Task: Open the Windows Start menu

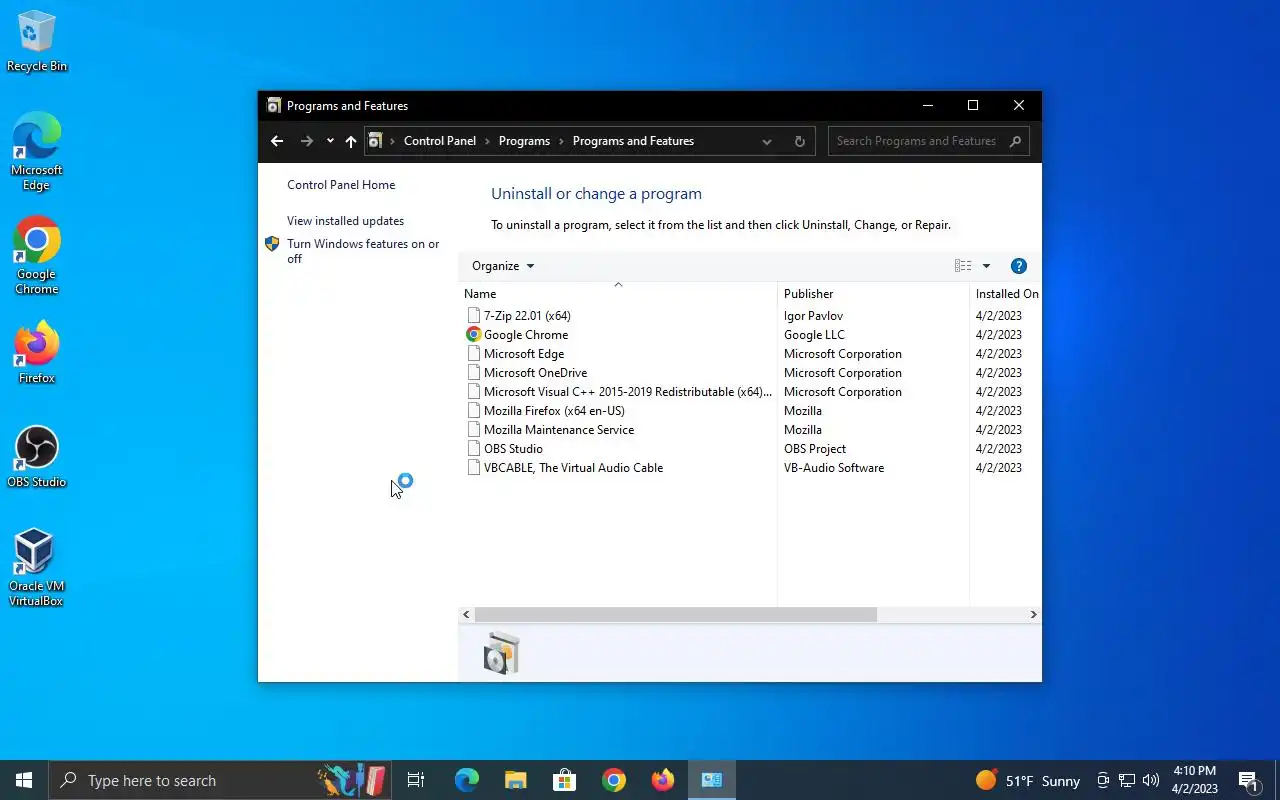Action: (x=24, y=780)
